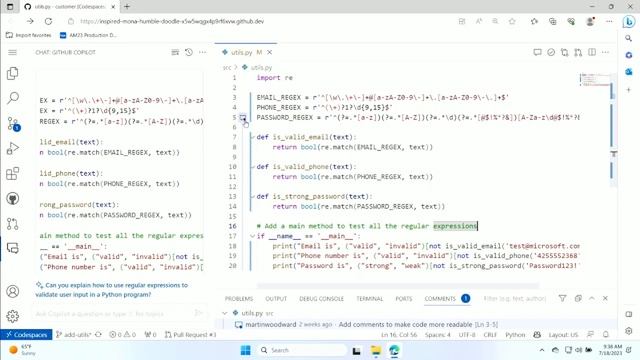640x360 pixels.
Task: Click the taskbar Search box
Action: coord(302,350)
